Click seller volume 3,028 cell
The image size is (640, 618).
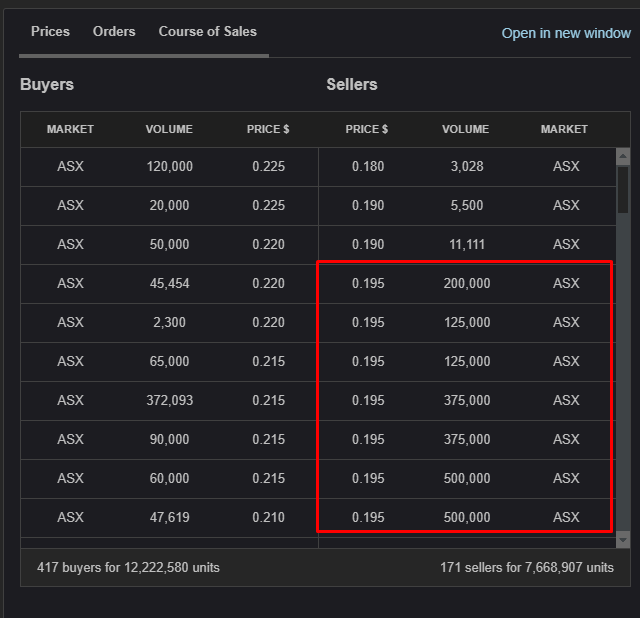tap(466, 166)
